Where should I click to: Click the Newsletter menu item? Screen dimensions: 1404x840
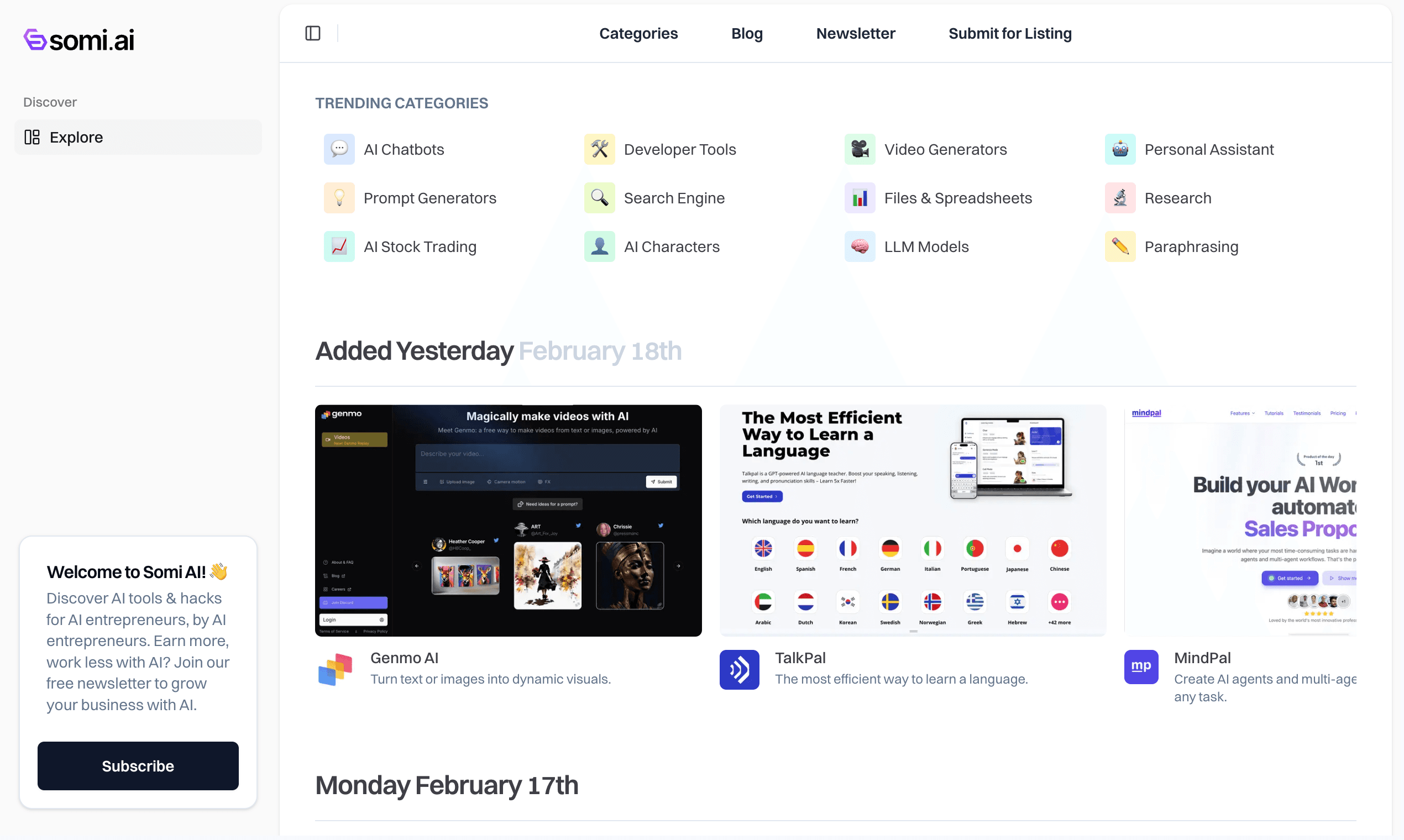pos(855,33)
